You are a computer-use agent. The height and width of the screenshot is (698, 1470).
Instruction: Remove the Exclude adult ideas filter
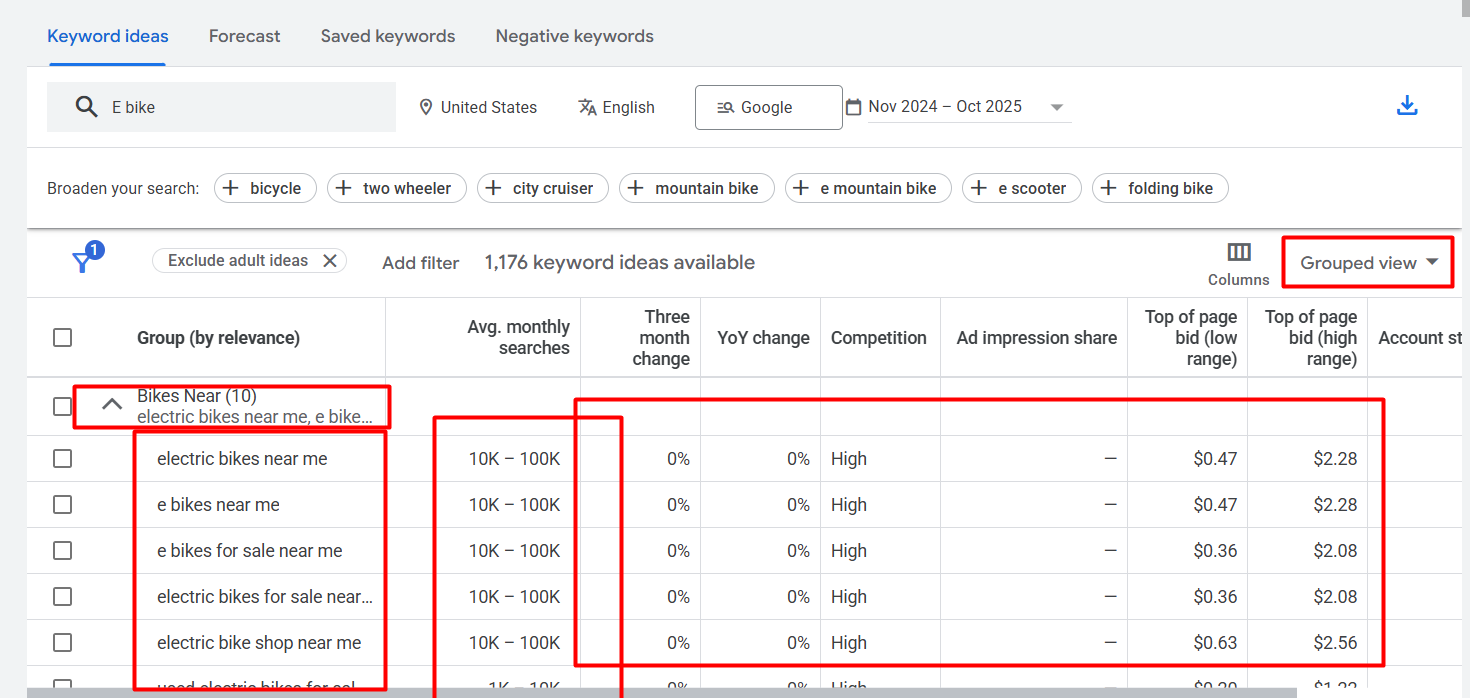point(329,261)
